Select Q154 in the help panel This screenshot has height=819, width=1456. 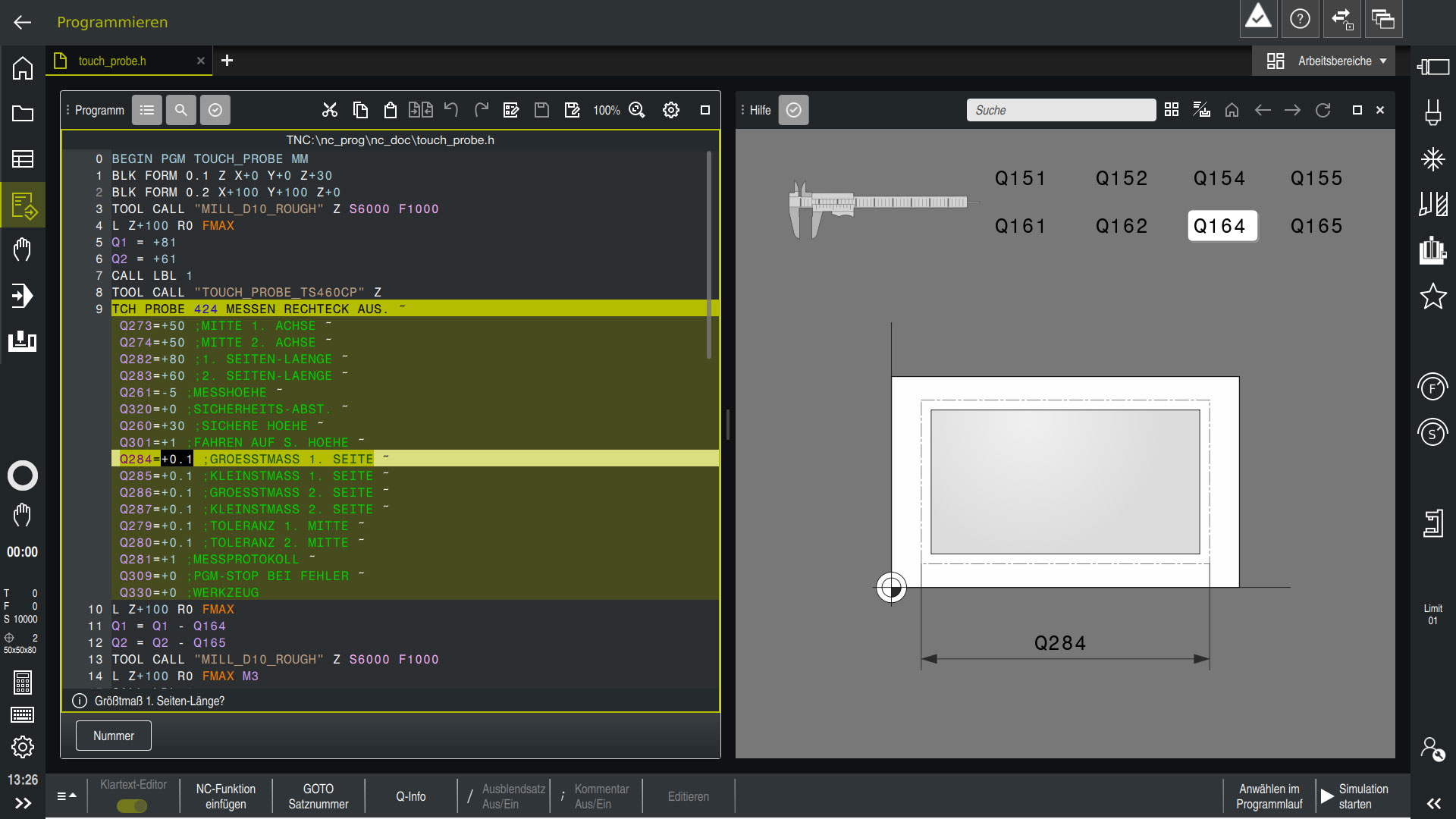(x=1219, y=178)
